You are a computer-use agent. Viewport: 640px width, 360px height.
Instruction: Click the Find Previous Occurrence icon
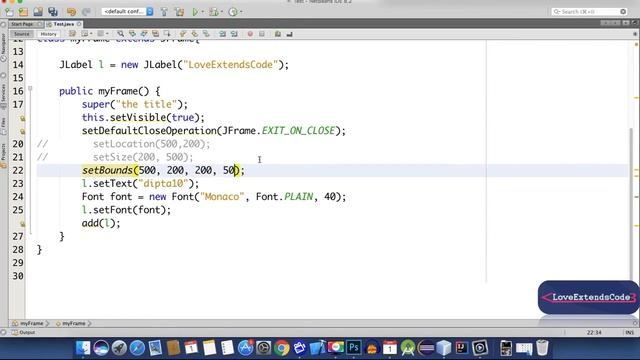[132, 34]
